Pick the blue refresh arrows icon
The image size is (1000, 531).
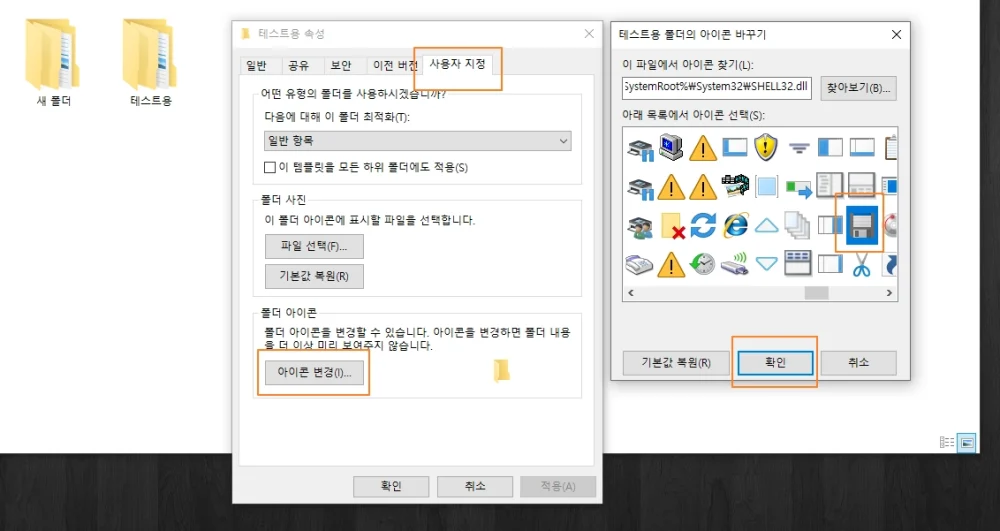[x=703, y=225]
